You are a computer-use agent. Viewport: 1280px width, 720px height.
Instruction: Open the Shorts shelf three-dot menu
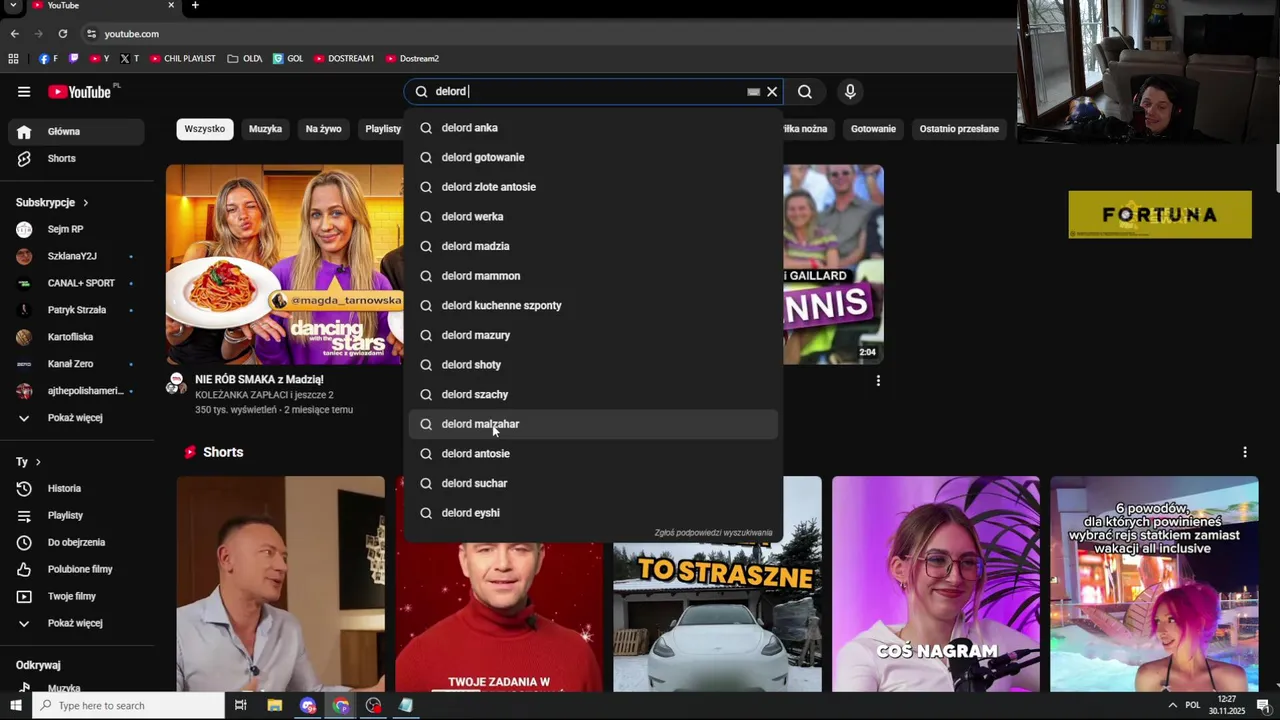pos(1245,452)
